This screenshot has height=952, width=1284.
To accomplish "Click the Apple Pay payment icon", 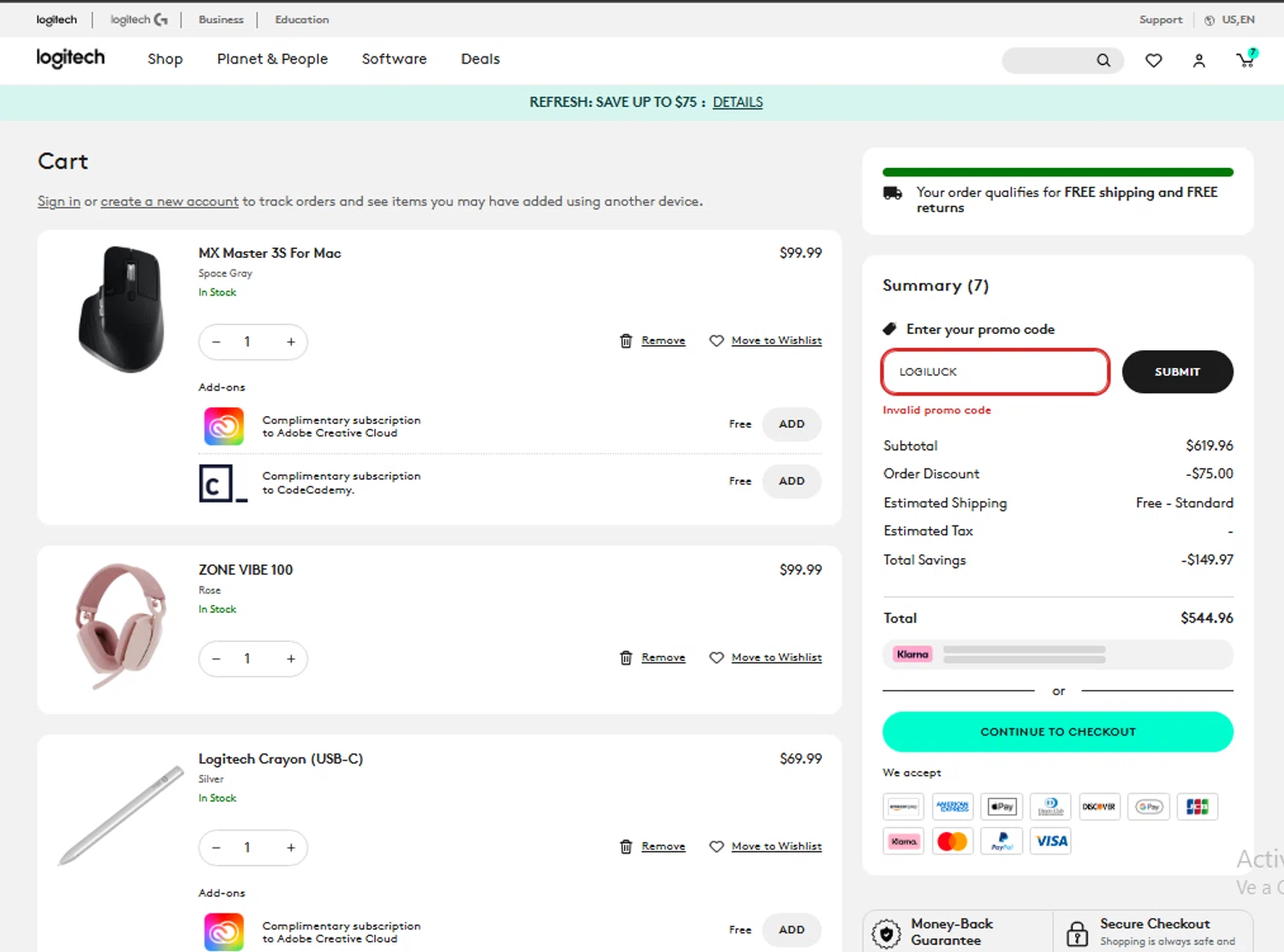I will [1002, 806].
